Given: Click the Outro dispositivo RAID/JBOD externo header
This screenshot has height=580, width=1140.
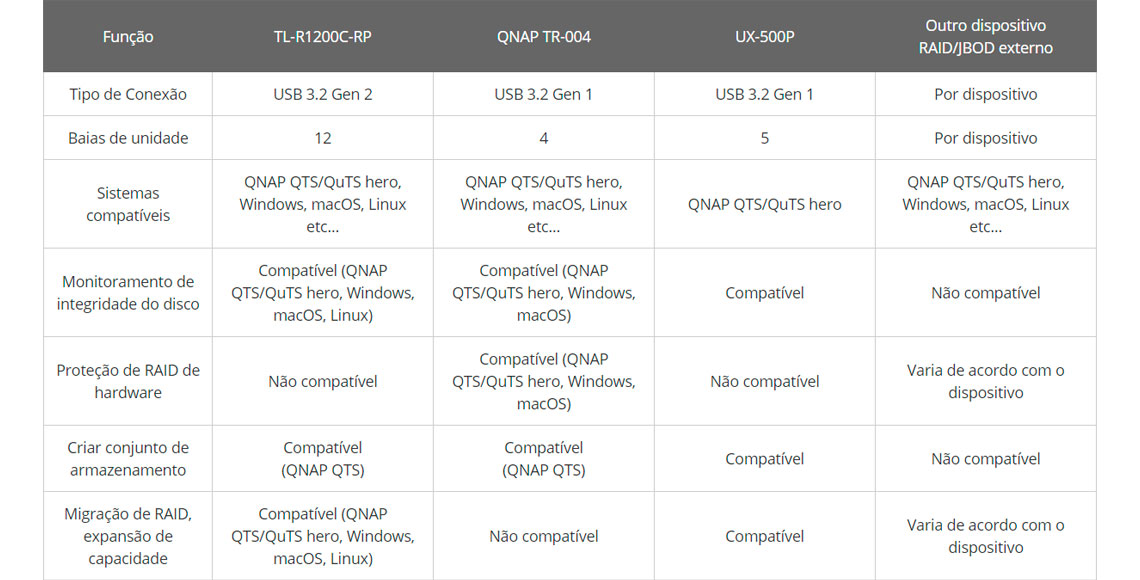Looking at the screenshot, I should 985,36.
